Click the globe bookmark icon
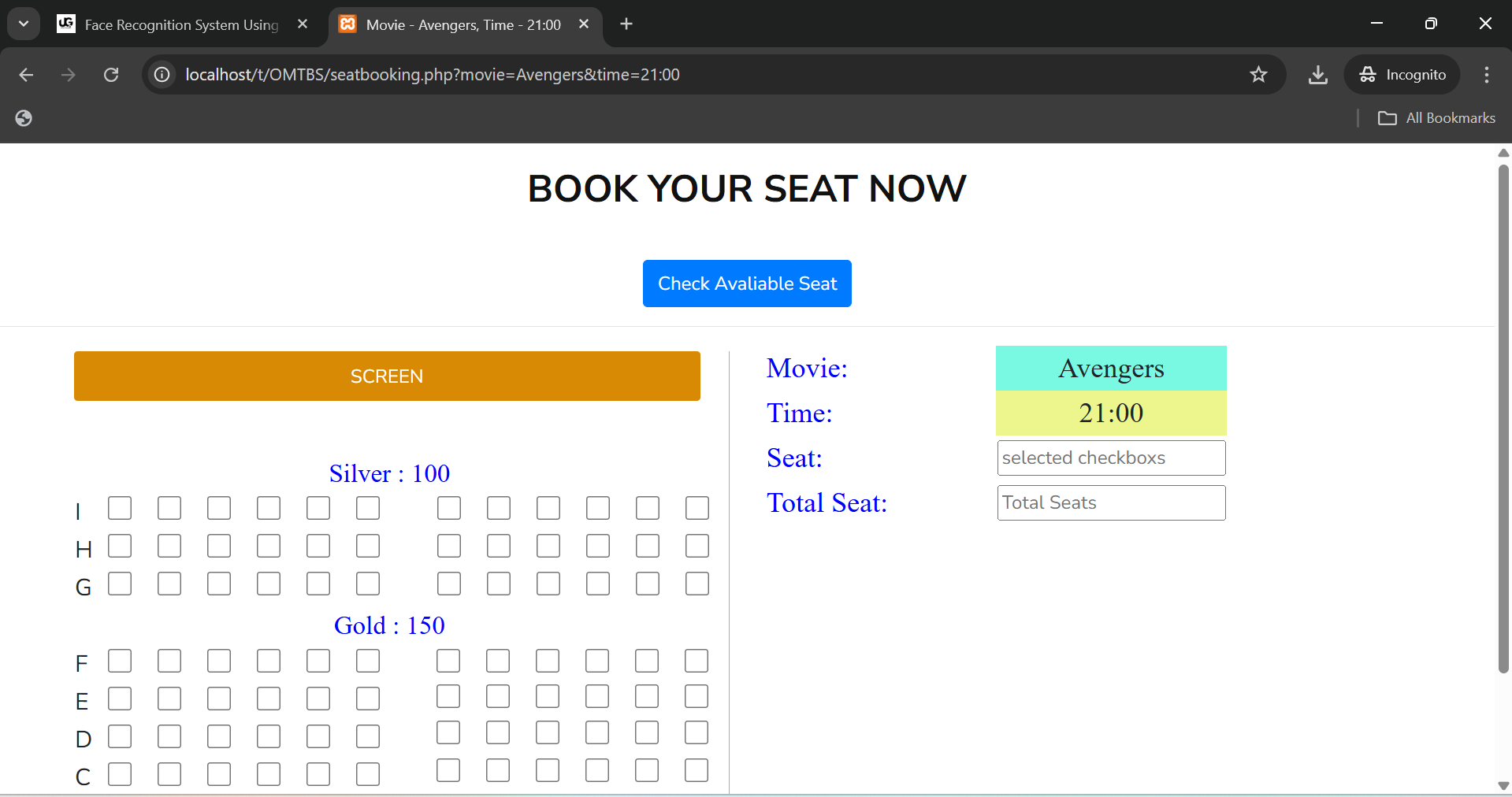Viewport: 1512px width, 797px height. click(x=24, y=118)
